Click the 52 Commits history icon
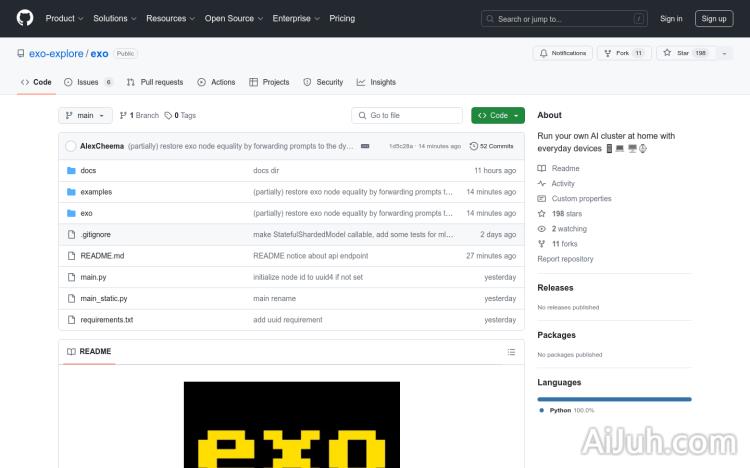This screenshot has height=468, width=750. (473, 146)
